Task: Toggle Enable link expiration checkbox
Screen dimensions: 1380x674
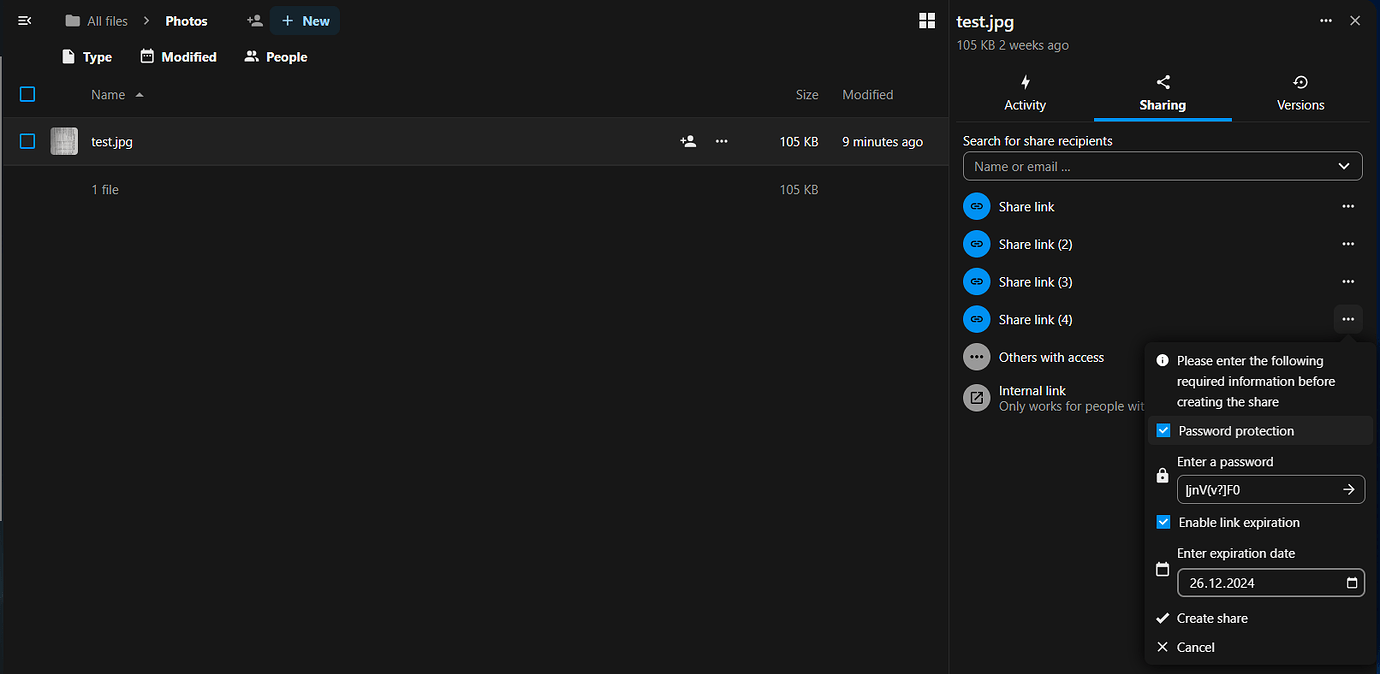Action: click(x=1163, y=522)
